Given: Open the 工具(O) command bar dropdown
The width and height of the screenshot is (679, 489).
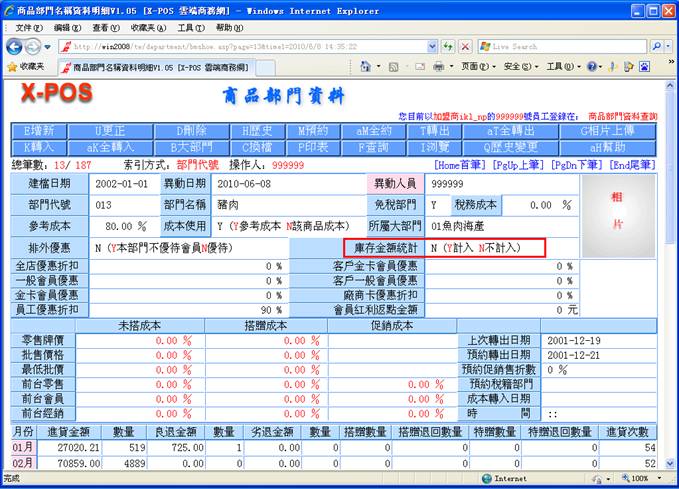Looking at the screenshot, I should [x=560, y=66].
